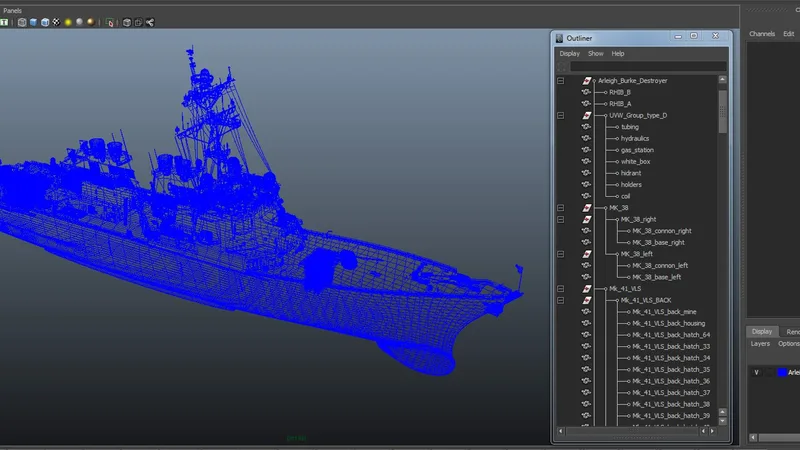Click layer editor horizontal scroll left arrow
The image size is (800, 450).
(753, 437)
